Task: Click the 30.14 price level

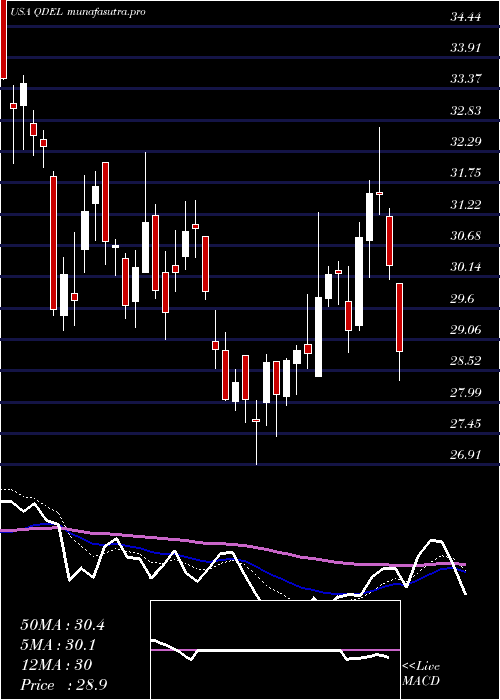Action: (x=466, y=267)
